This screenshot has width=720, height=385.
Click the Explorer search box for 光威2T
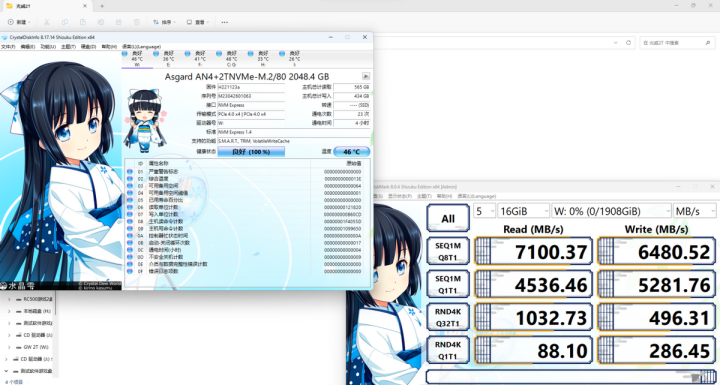[x=677, y=43]
